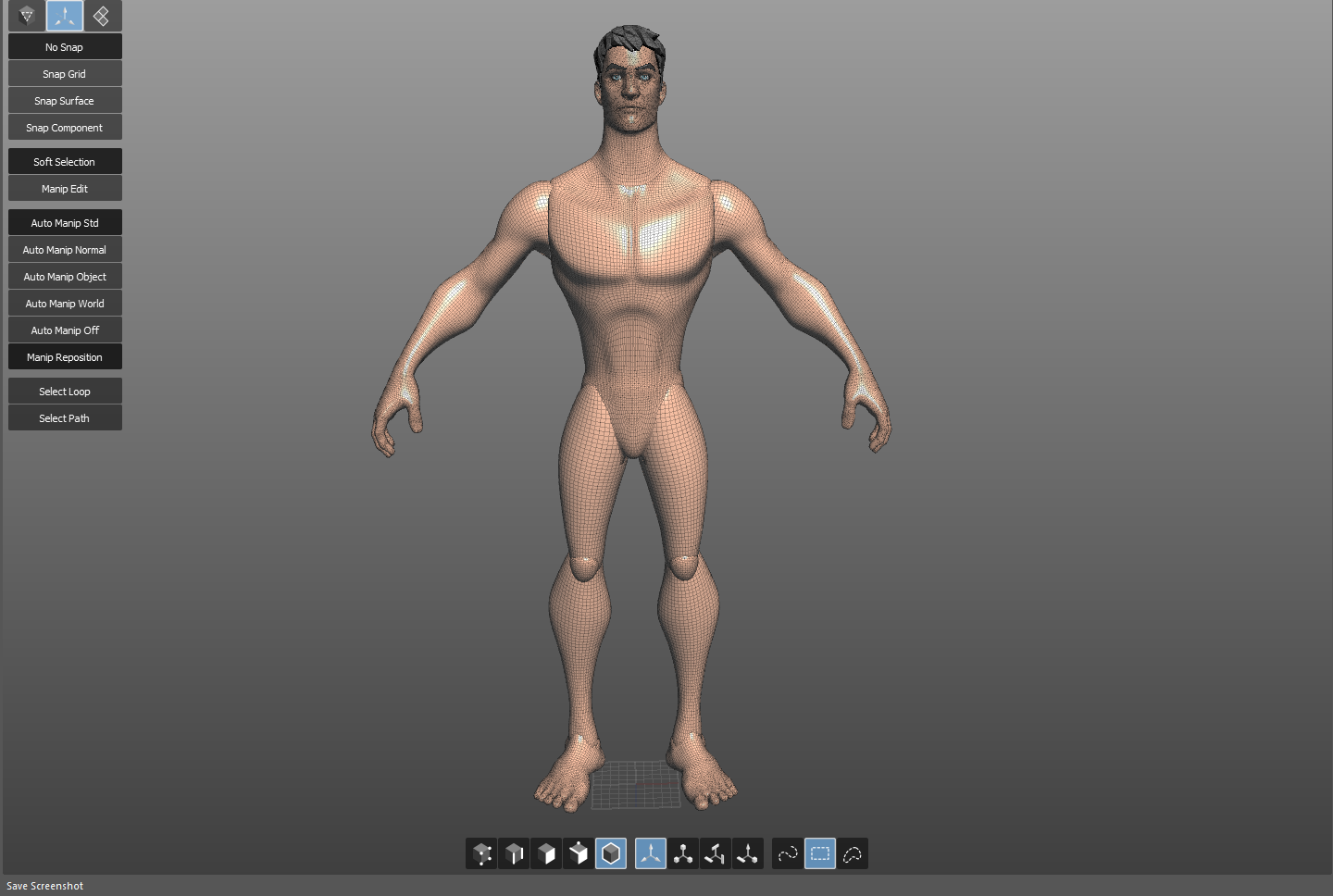Select the freeform lasso selection tool
This screenshot has width=1333, height=896.
coord(853,853)
